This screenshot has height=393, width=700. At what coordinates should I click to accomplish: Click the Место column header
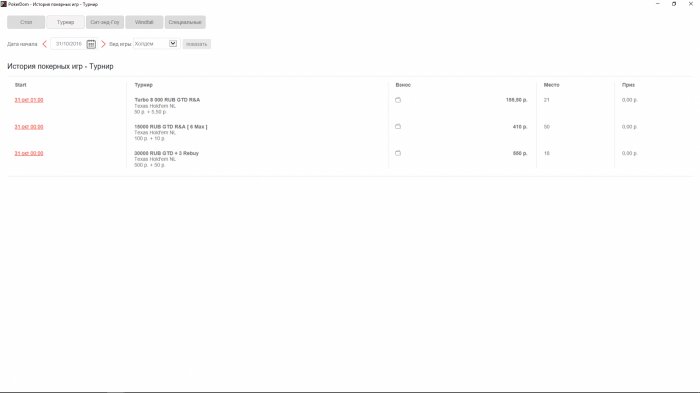[x=551, y=85]
